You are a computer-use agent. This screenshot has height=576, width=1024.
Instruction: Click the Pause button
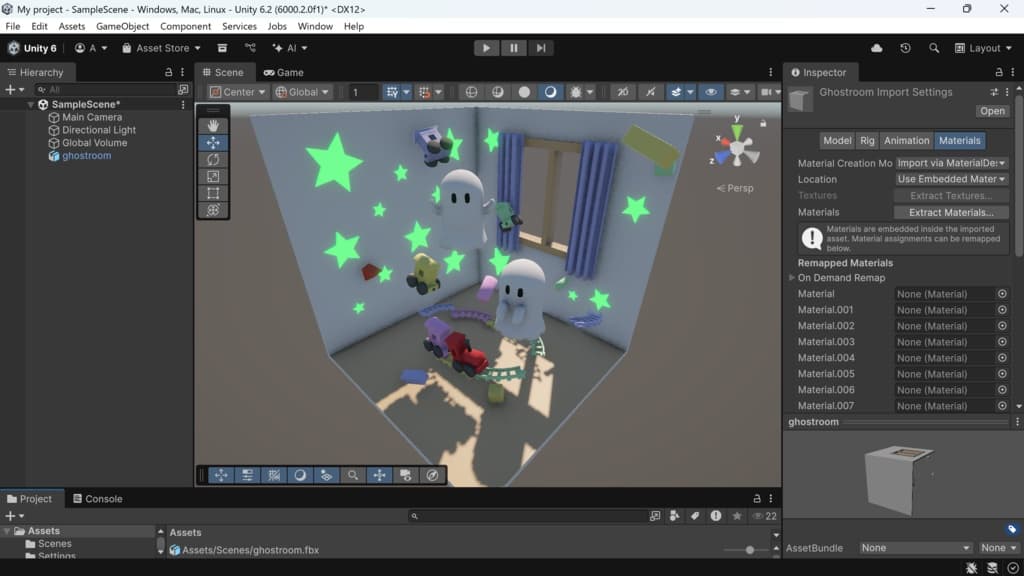click(513, 48)
